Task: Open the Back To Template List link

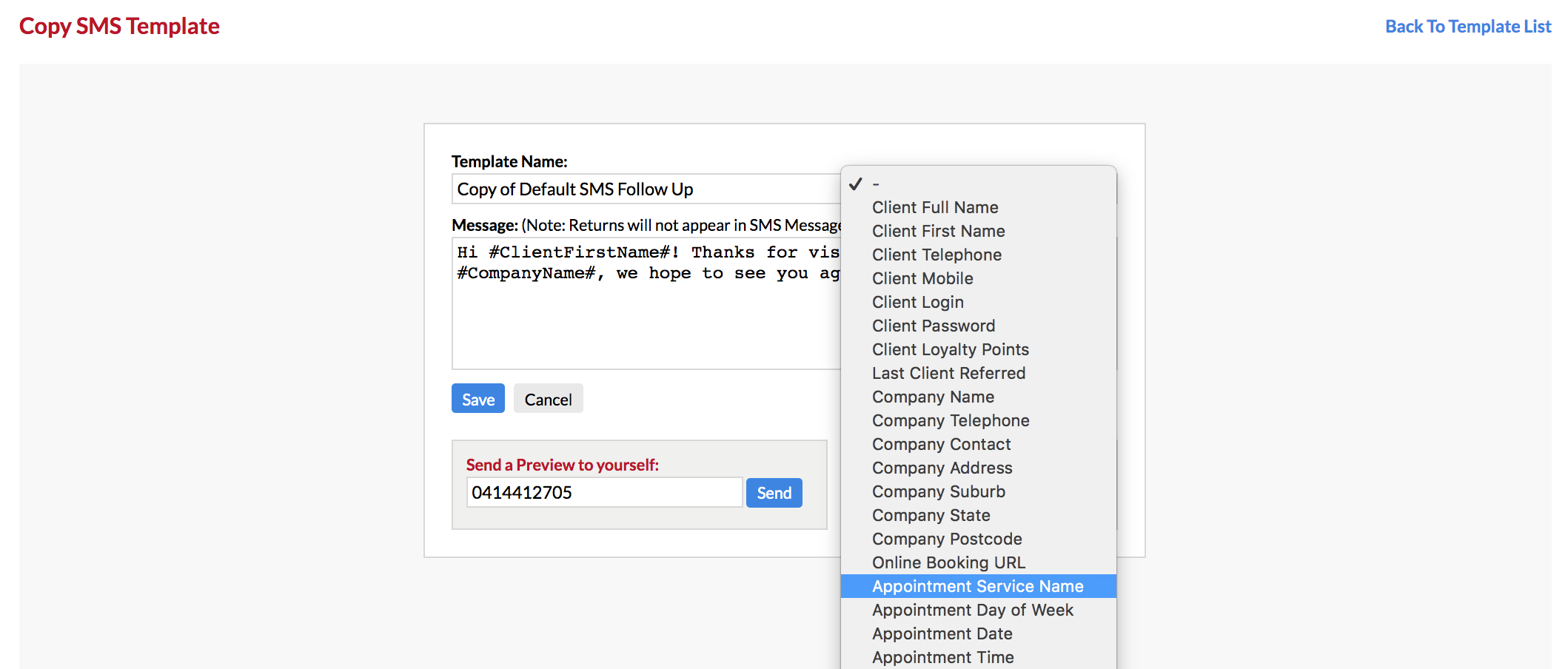Action: click(x=1467, y=27)
